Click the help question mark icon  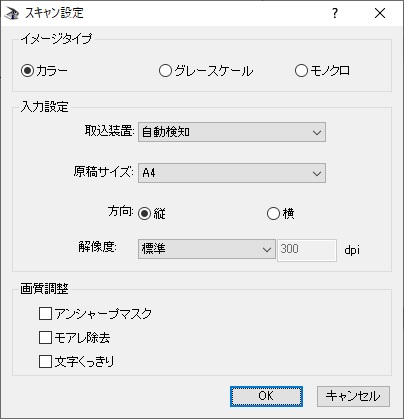pos(335,13)
